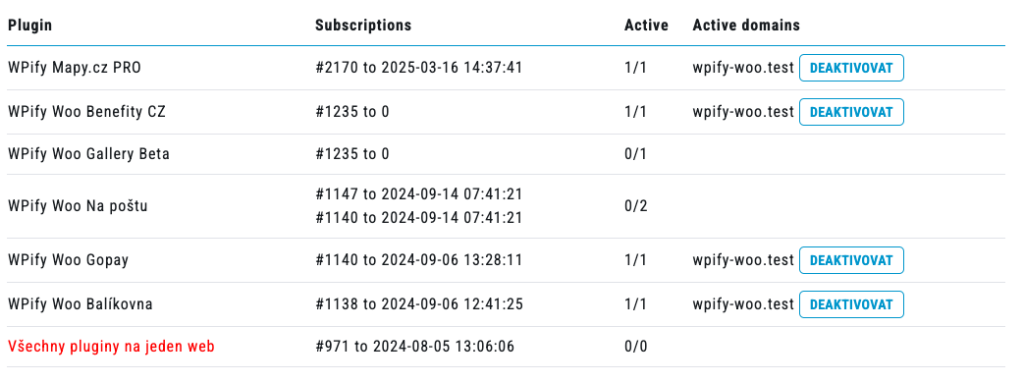Select the WPify Woo Gallery Beta row name
Screen dimensions: 1024x382
[89, 154]
